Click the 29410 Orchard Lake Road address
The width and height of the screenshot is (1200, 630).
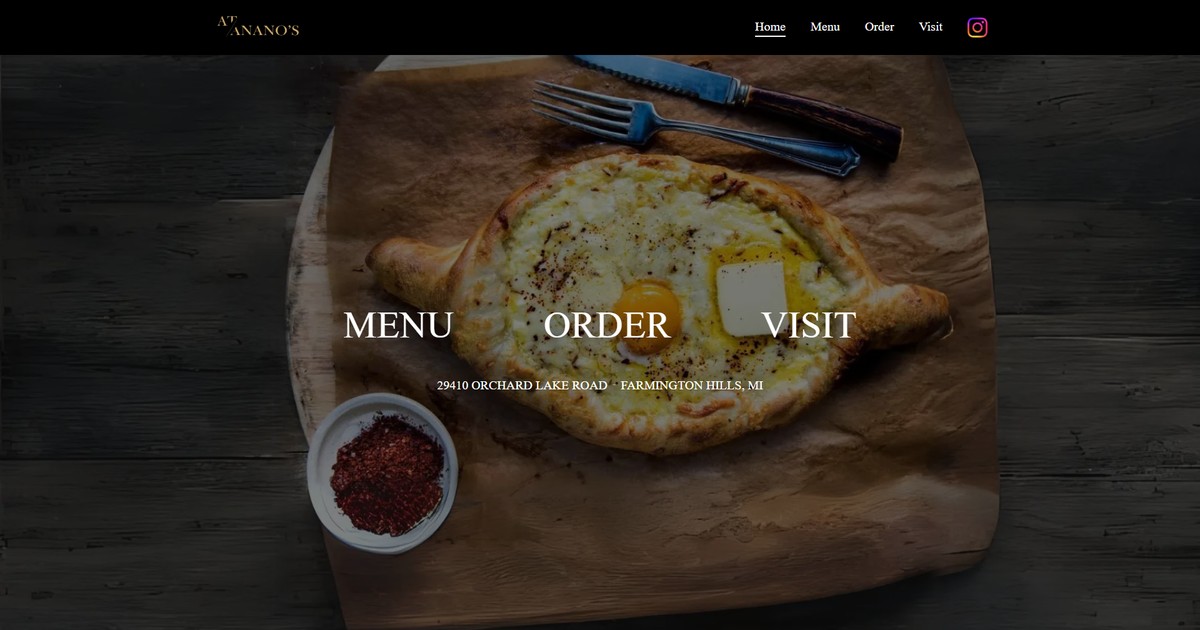pos(522,385)
